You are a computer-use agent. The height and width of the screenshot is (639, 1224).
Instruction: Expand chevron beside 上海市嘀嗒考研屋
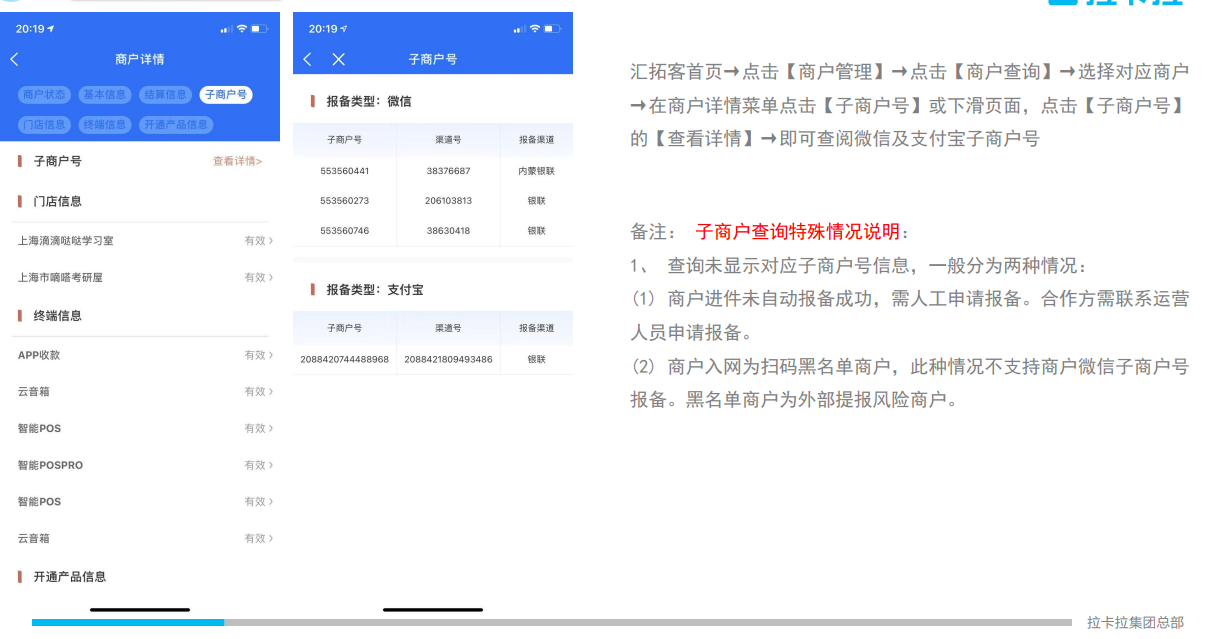click(270, 278)
